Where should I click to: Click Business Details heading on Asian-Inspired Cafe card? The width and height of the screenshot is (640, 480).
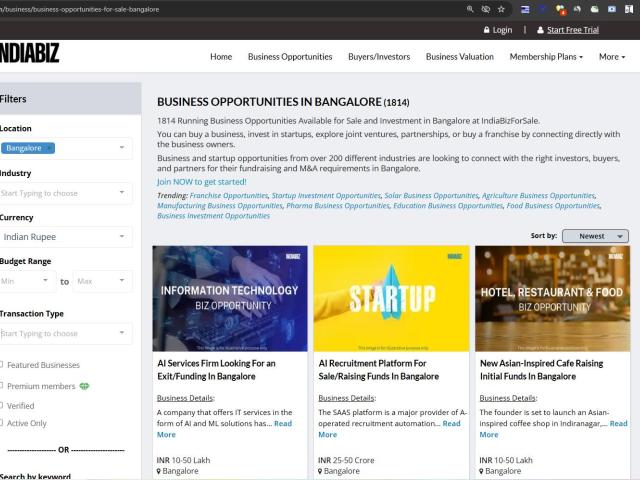[508, 398]
